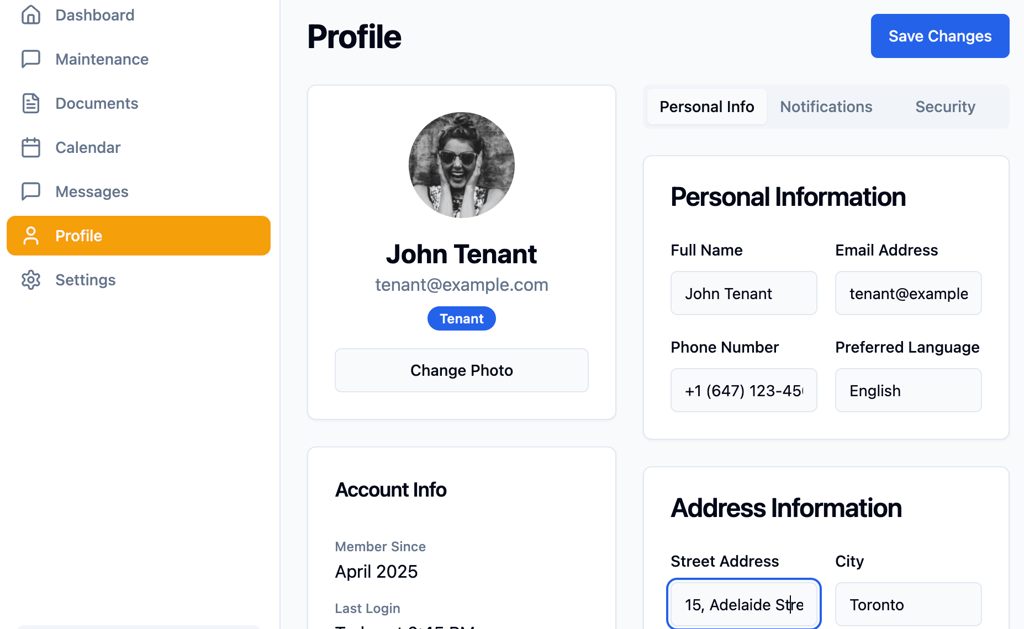Switch to the Notifications tab
Viewport: 1024px width, 629px height.
point(825,106)
